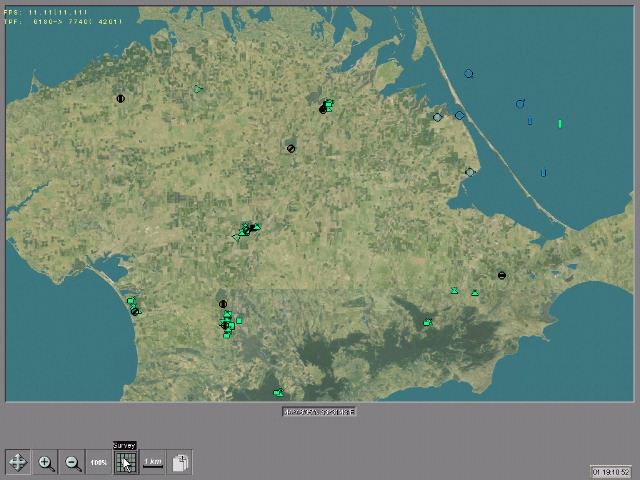
Task: Select the bright green marker at sea
Action: [559, 124]
